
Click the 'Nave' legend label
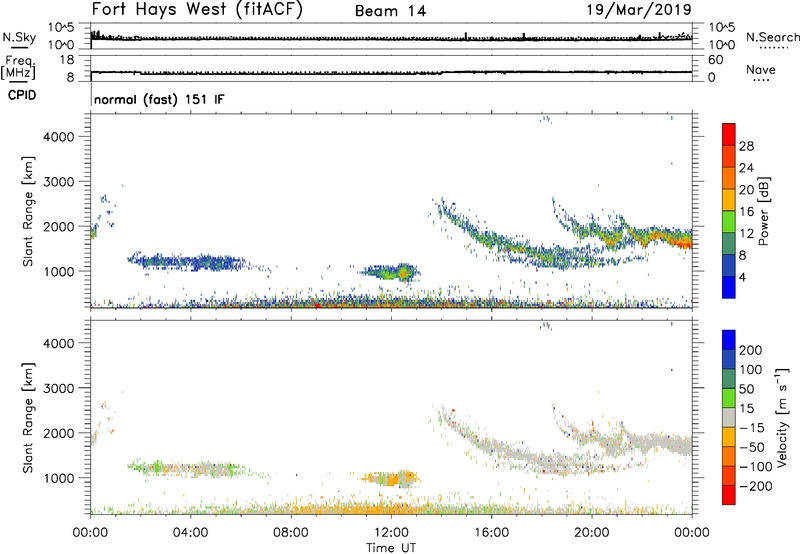(x=761, y=70)
